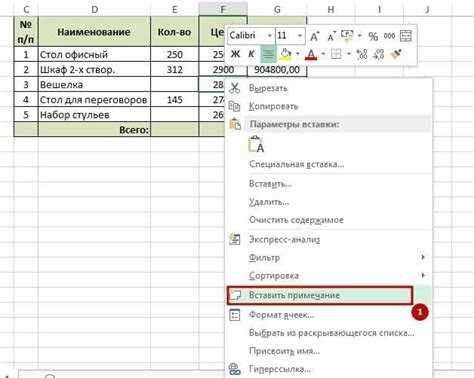Open Специальная вставка… entry

click(x=329, y=164)
